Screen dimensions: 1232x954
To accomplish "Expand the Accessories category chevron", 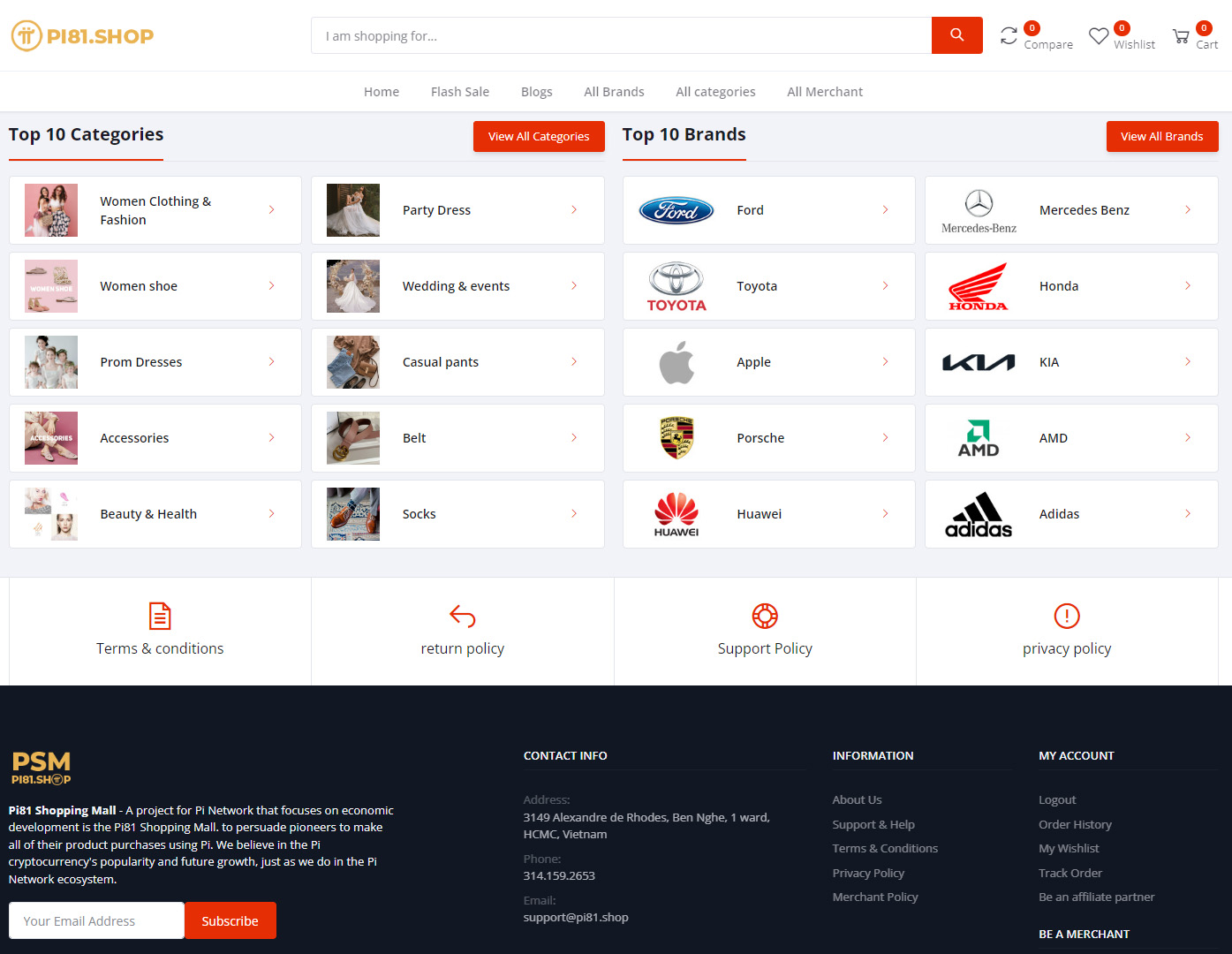I will click(271, 438).
